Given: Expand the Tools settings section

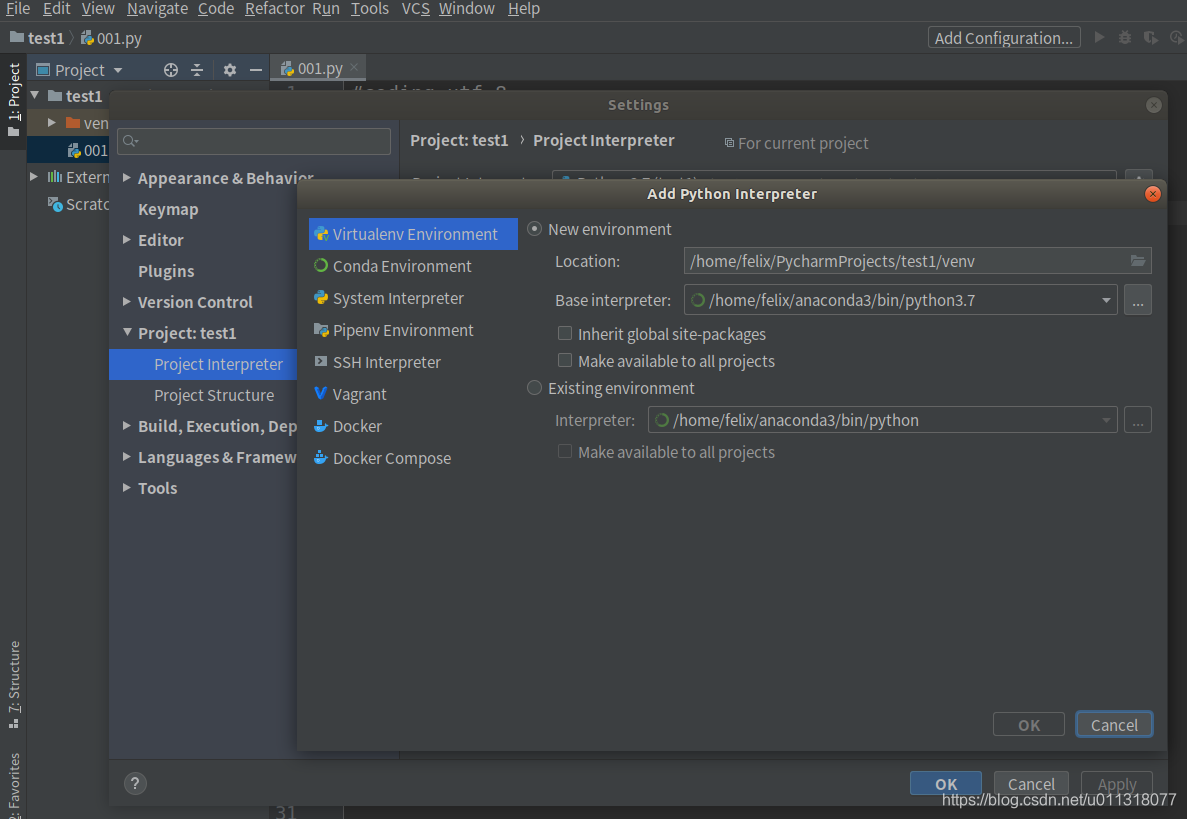Looking at the screenshot, I should coord(126,487).
